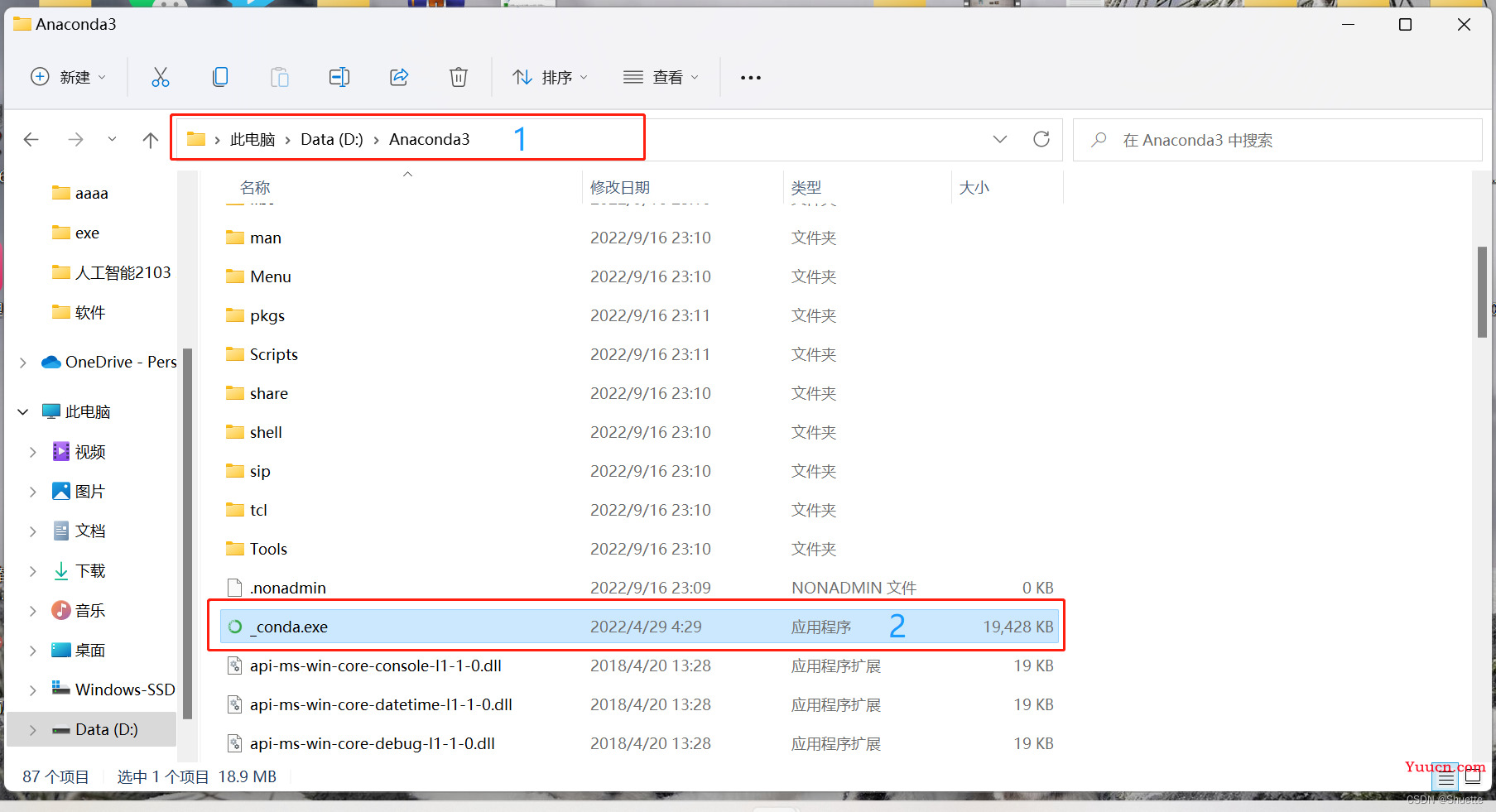Sort by the 大小 column header
The height and width of the screenshot is (812, 1496).
(x=974, y=188)
